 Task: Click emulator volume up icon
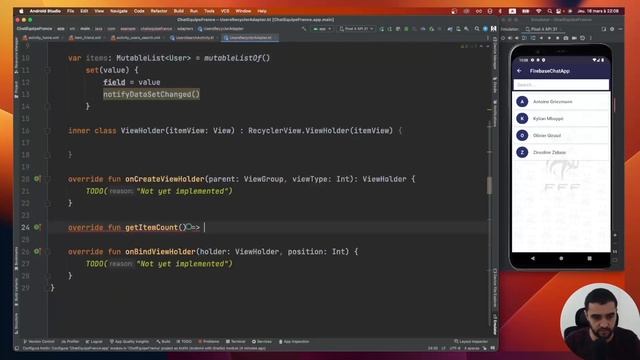tap(510, 38)
